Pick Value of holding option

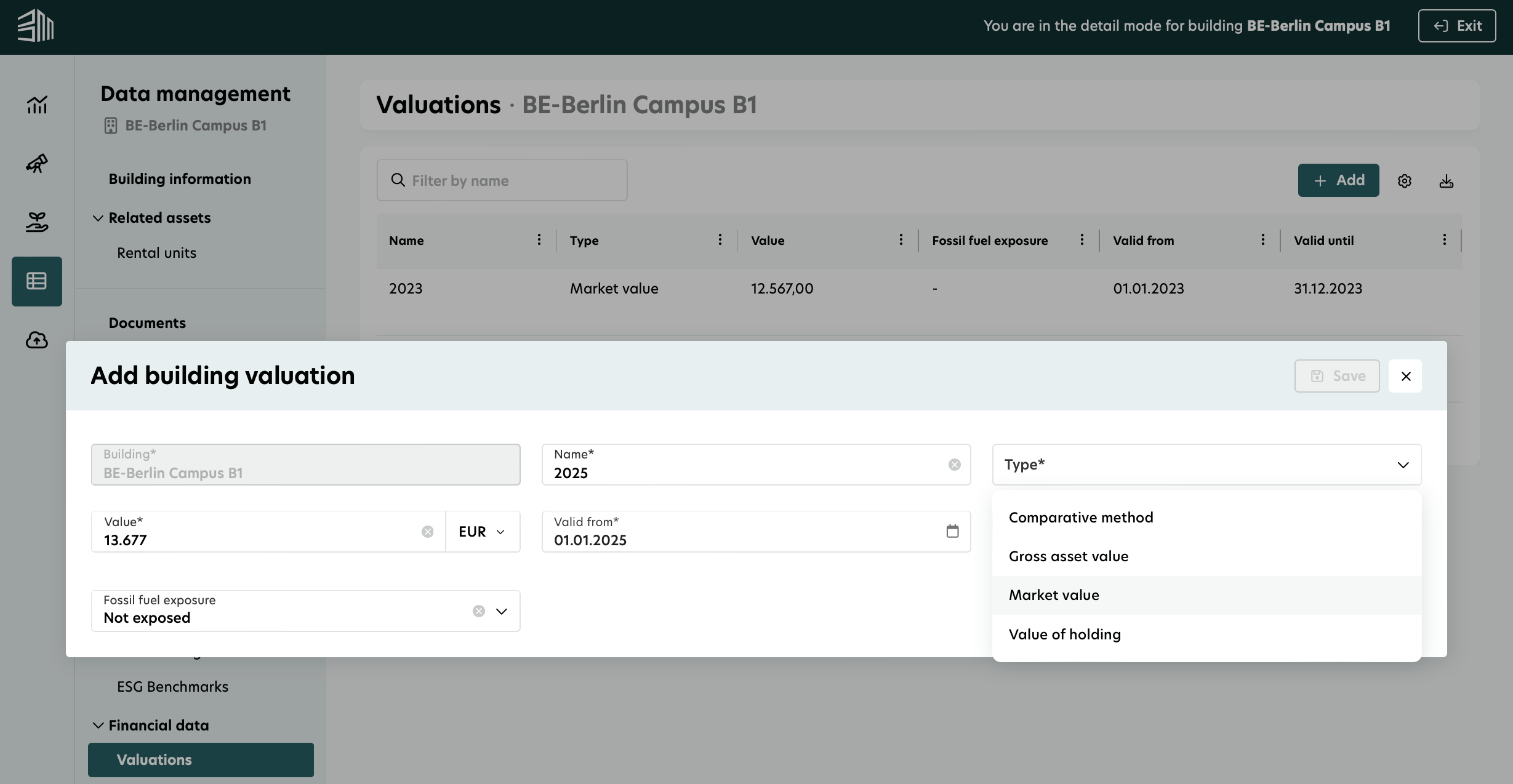[x=1064, y=634]
